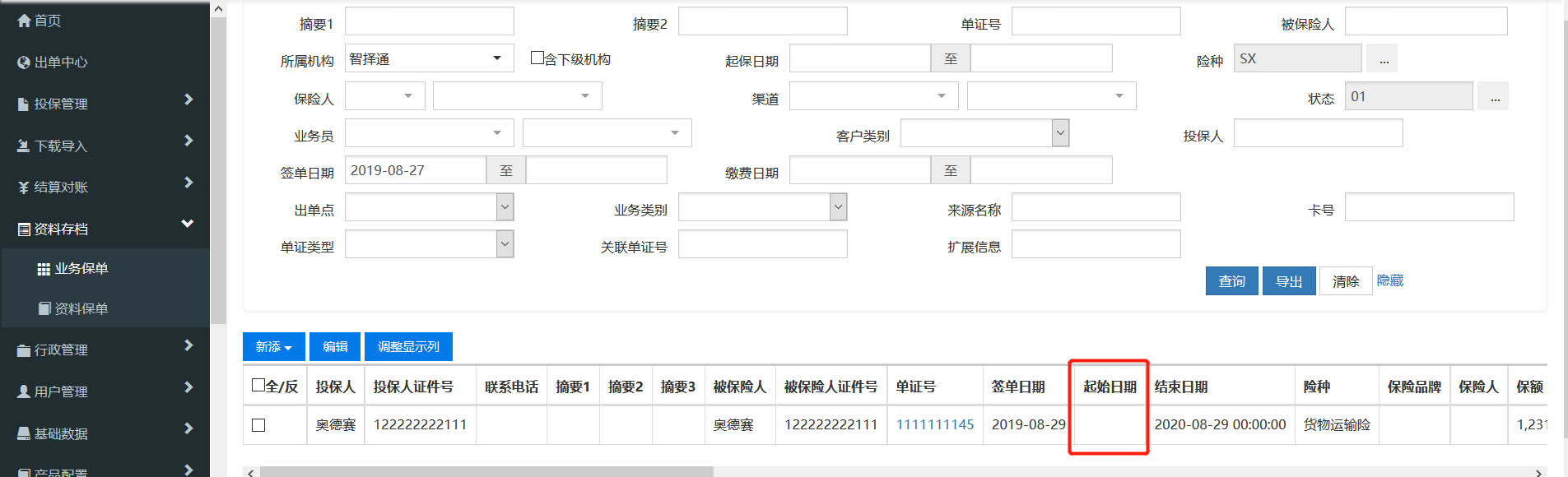The image size is (1568, 477).
Task: Click the yen icon beside 结算对账
Action: (24, 188)
